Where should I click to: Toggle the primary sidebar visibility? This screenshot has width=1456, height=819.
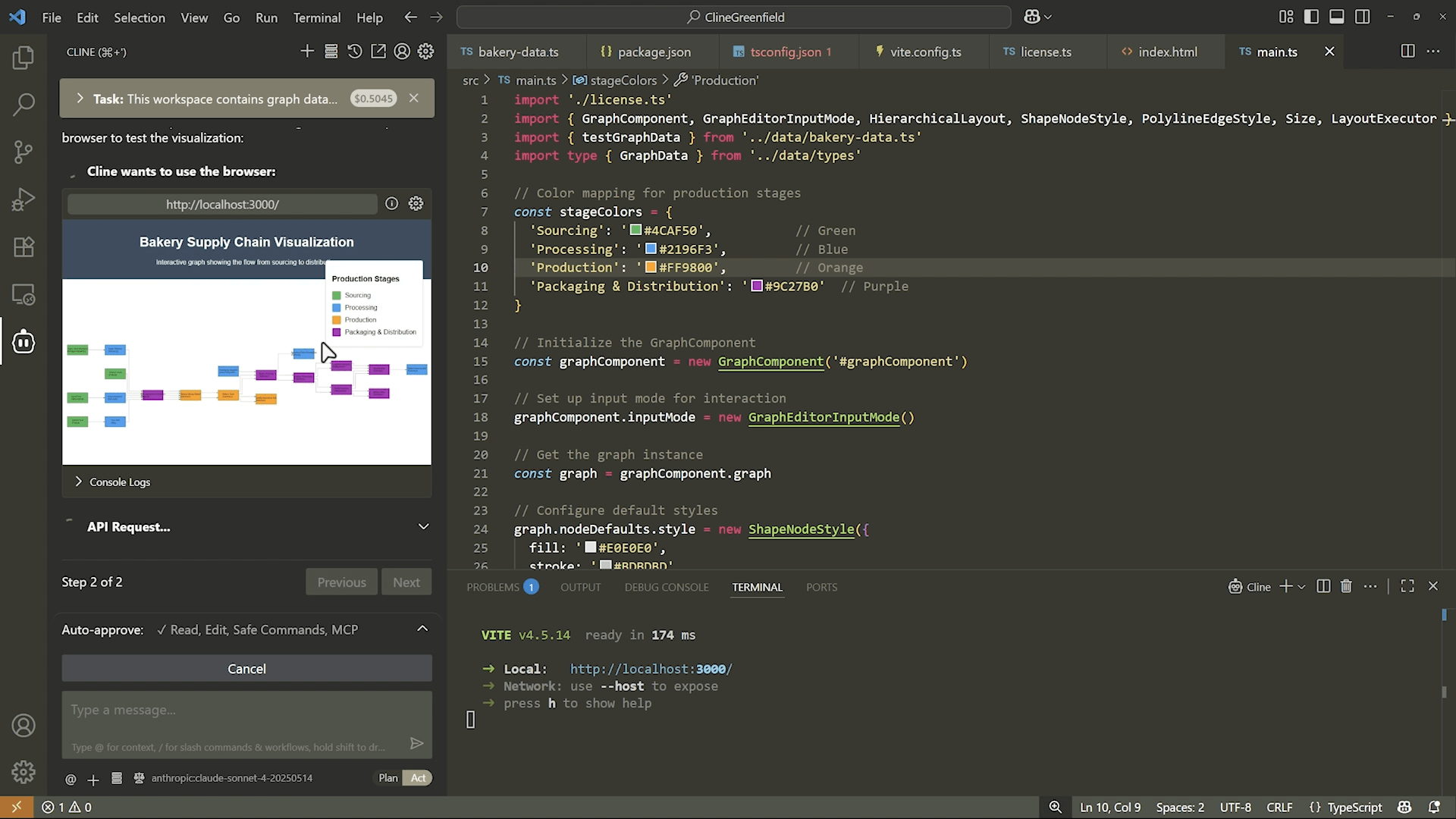coord(1312,16)
